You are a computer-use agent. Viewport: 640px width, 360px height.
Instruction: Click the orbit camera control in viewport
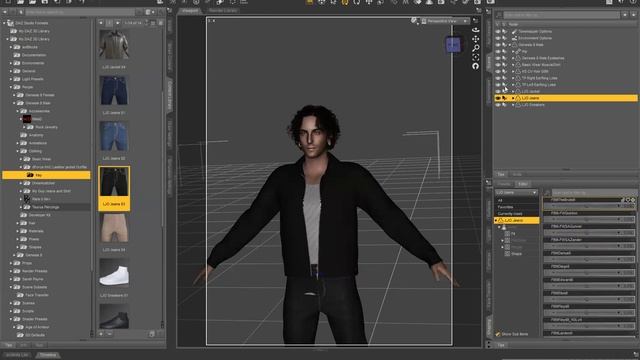point(476,30)
